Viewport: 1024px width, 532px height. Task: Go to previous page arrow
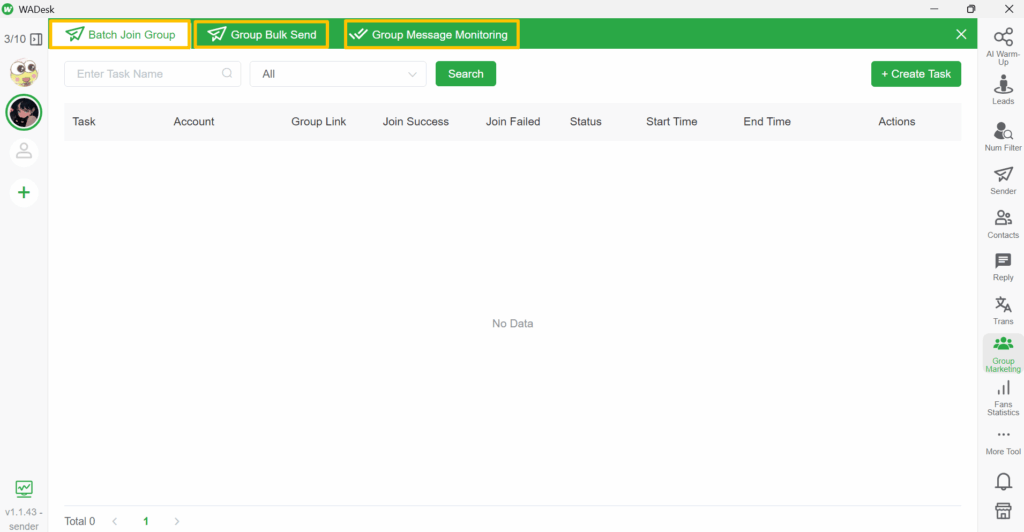tap(115, 521)
